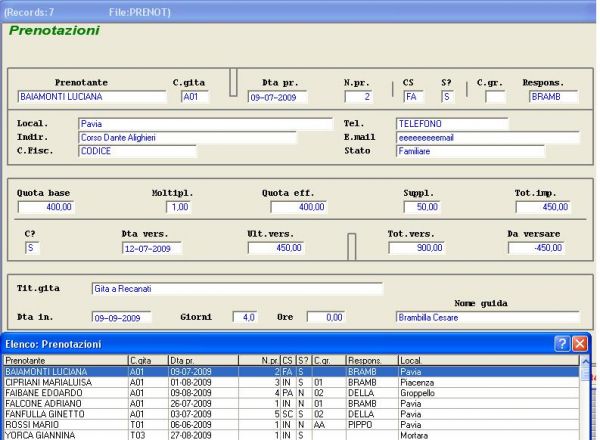The image size is (600, 440).
Task: Sort list by C.gita column header
Action: click(148, 360)
